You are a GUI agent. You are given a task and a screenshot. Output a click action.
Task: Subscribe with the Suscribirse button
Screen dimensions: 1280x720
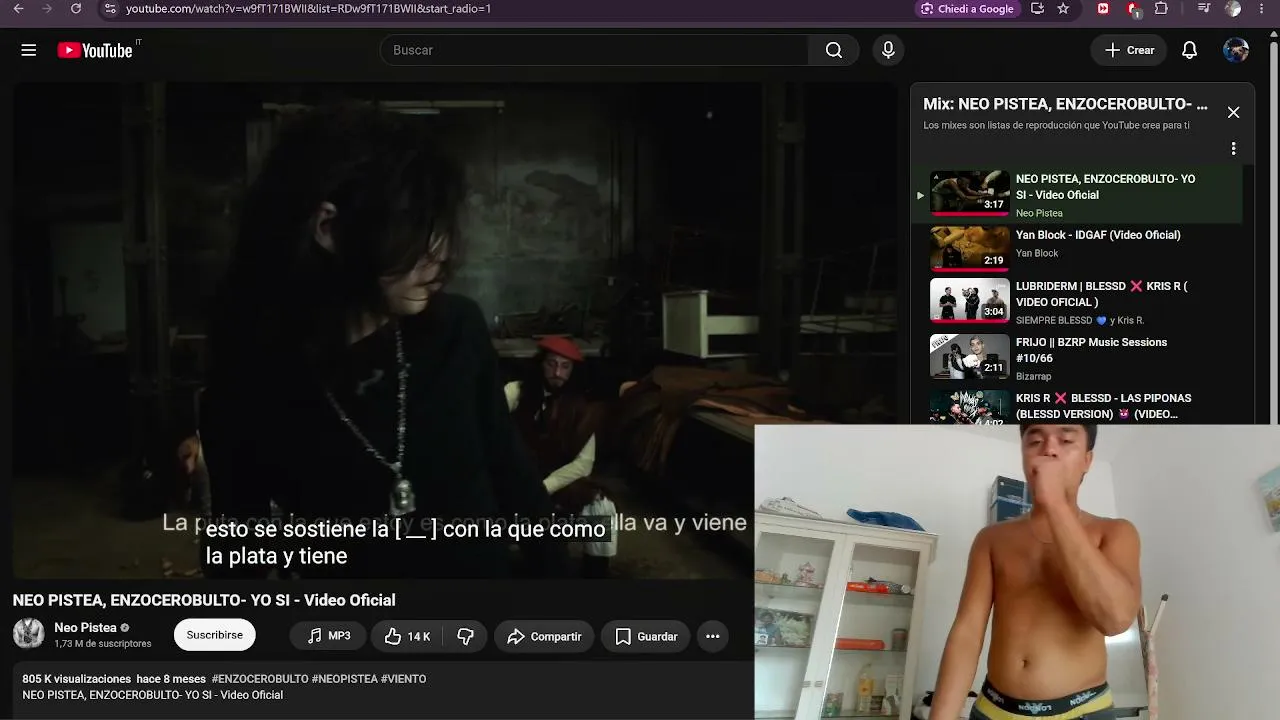coord(214,635)
